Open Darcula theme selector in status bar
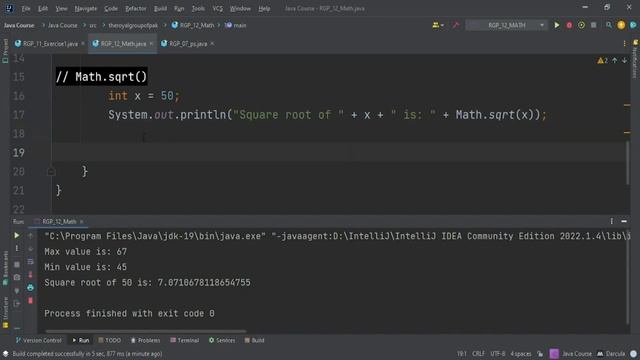640x360 pixels. 611,354
